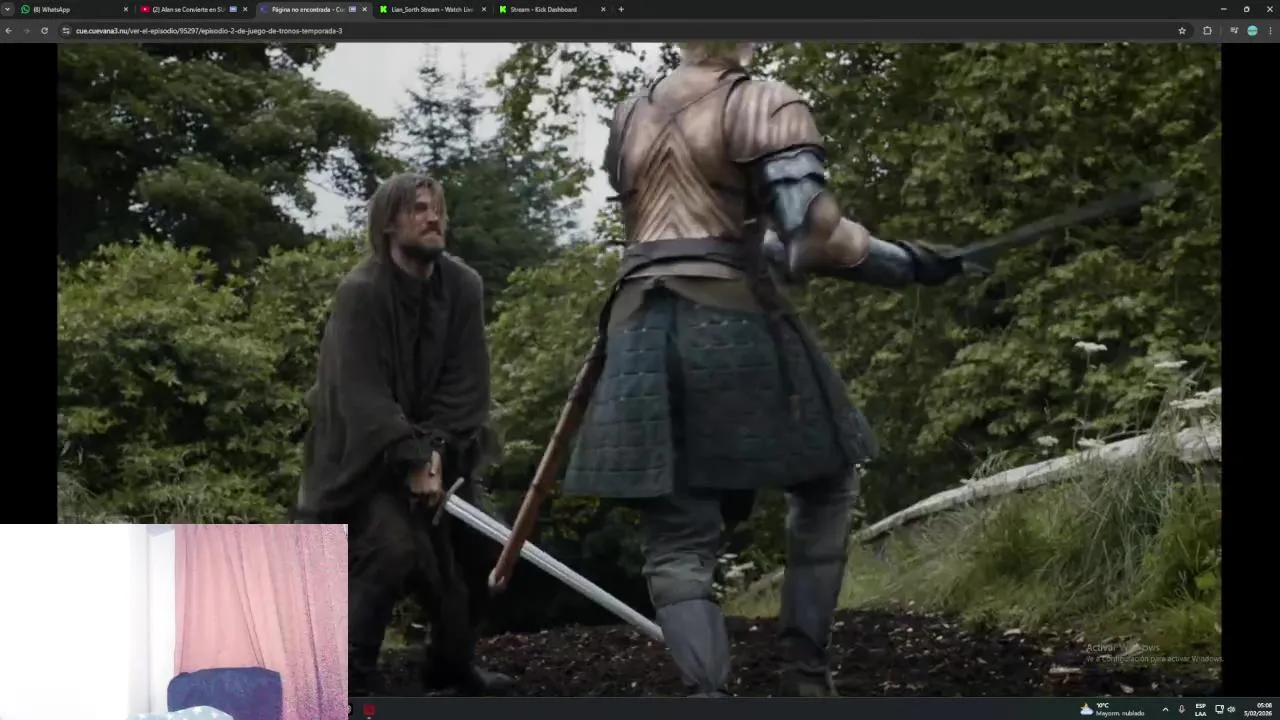
Task: Select the Página no encontrada tab
Action: tap(313, 9)
